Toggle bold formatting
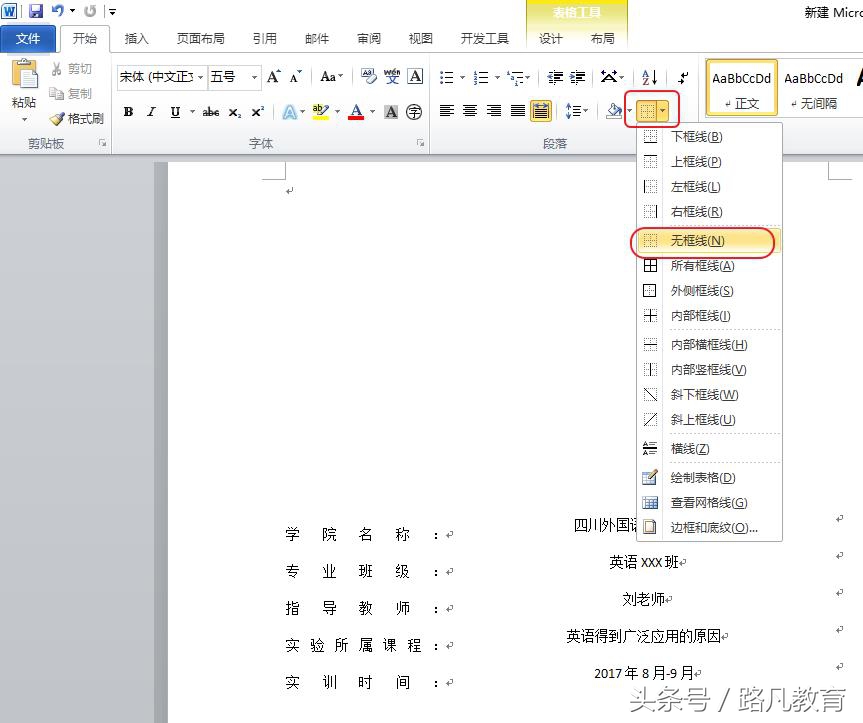Viewport: 863px width, 723px height. 128,112
